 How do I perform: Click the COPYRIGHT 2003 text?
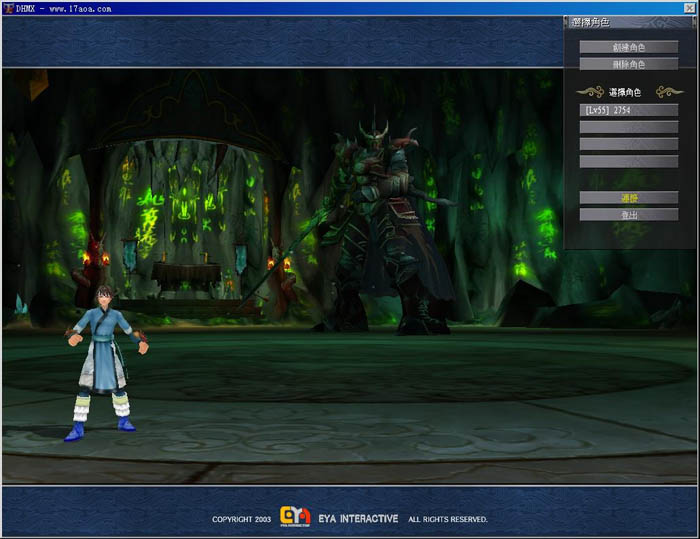tap(242, 520)
